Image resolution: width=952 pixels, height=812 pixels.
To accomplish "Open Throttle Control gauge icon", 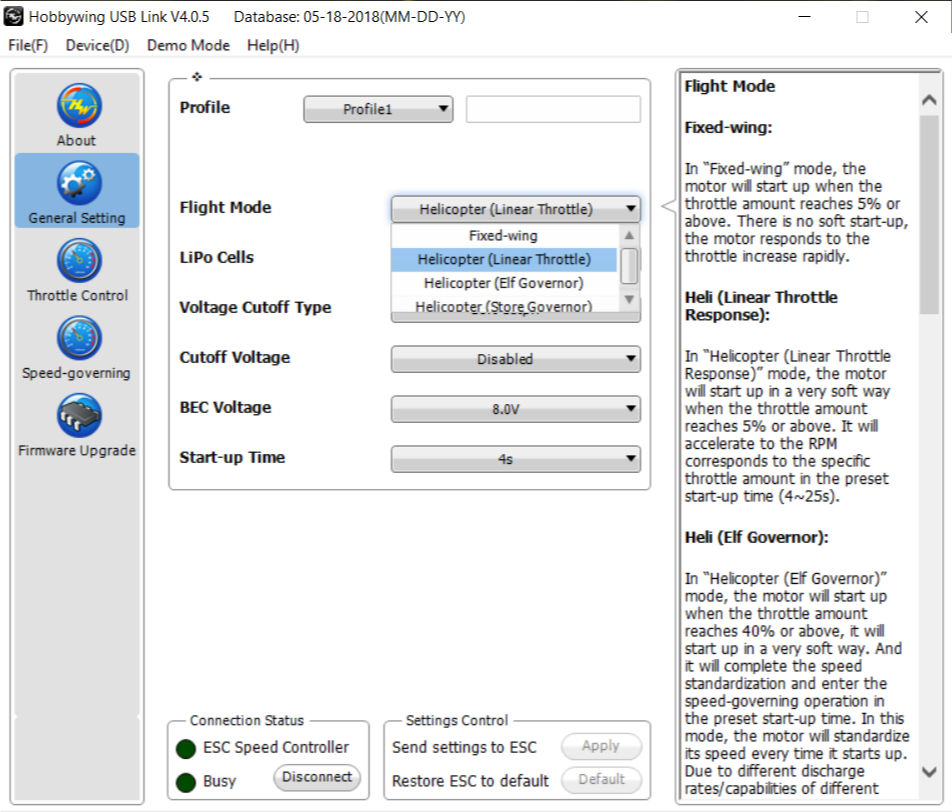I will click(x=79, y=261).
